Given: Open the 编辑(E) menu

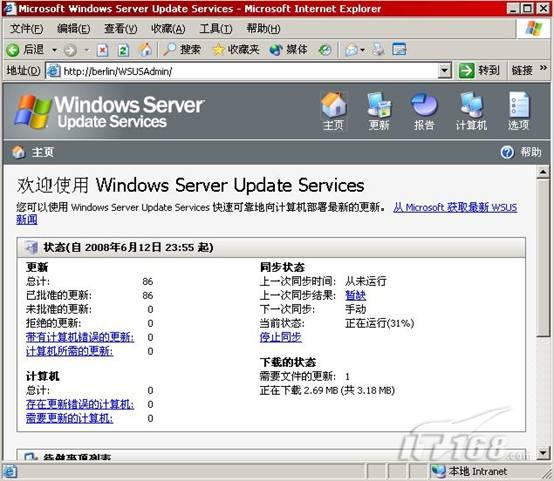Looking at the screenshot, I should [73, 29].
